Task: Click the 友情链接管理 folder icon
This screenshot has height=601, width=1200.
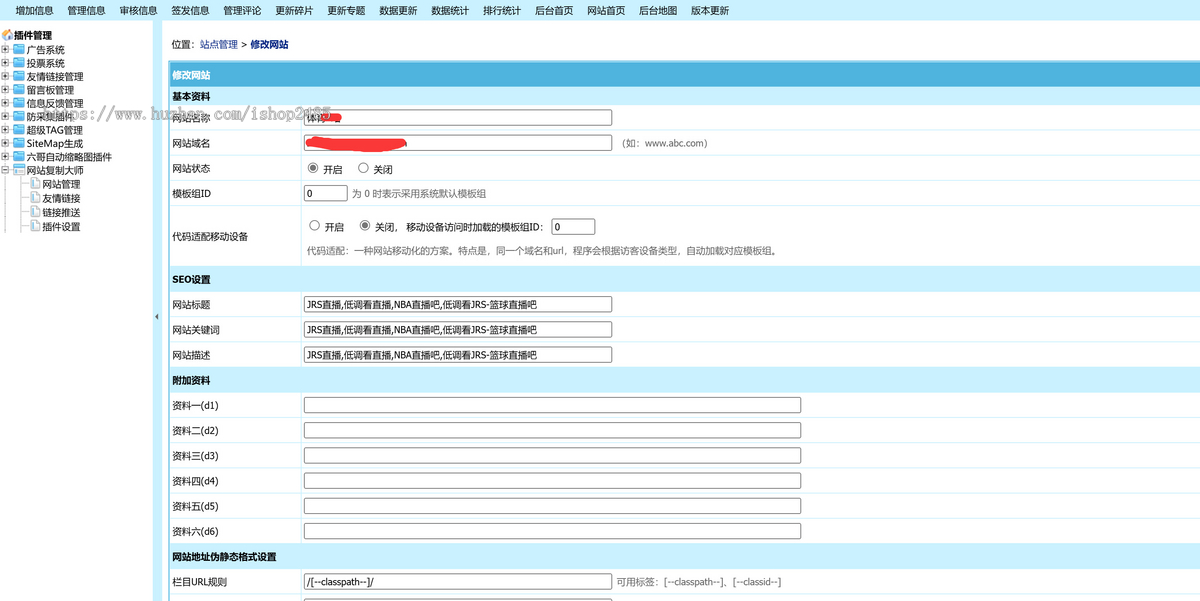Action: pyautogui.click(x=19, y=76)
